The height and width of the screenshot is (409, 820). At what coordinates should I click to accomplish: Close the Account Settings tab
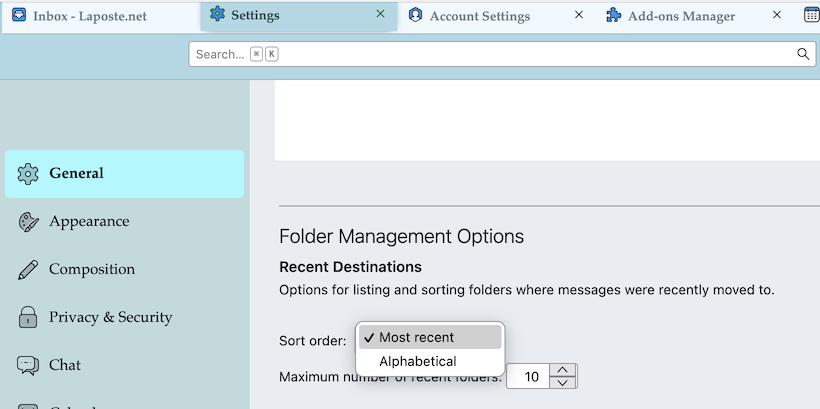[x=579, y=15]
